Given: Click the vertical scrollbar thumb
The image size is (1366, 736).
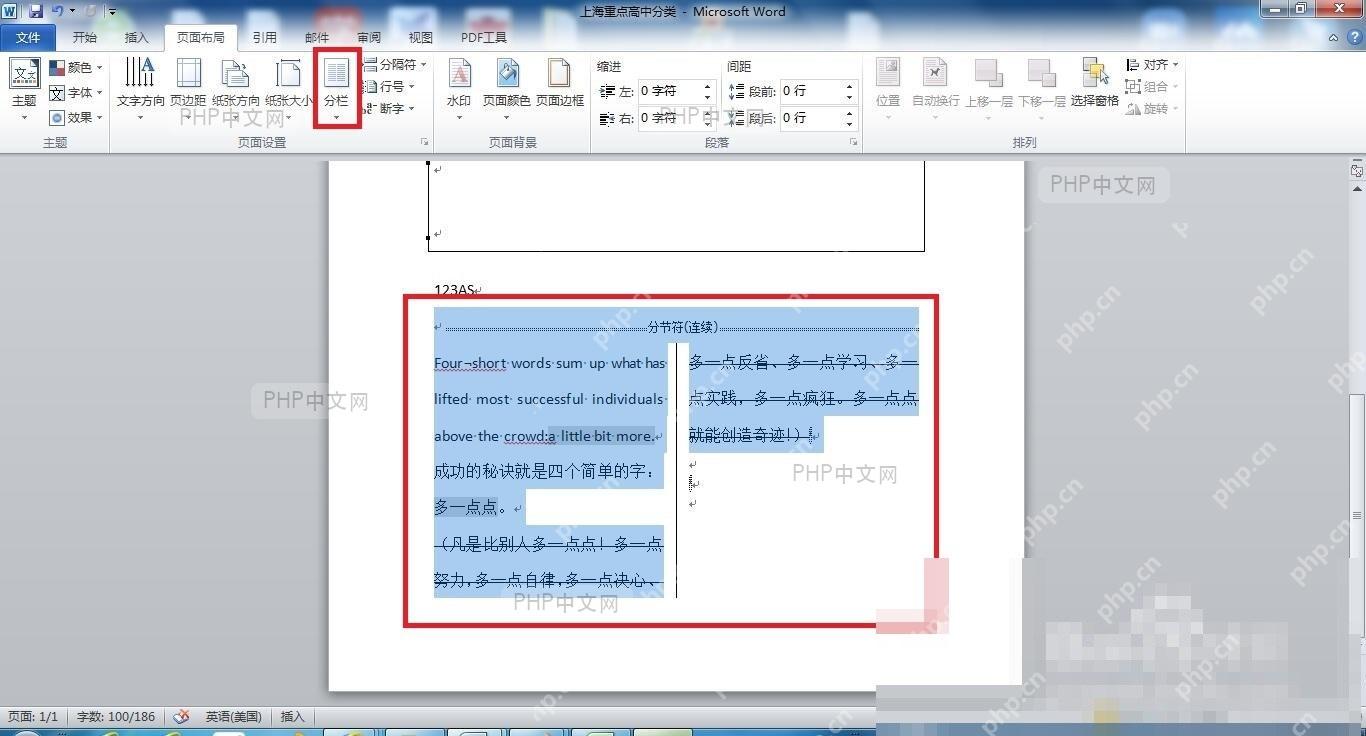Looking at the screenshot, I should click(1357, 514).
